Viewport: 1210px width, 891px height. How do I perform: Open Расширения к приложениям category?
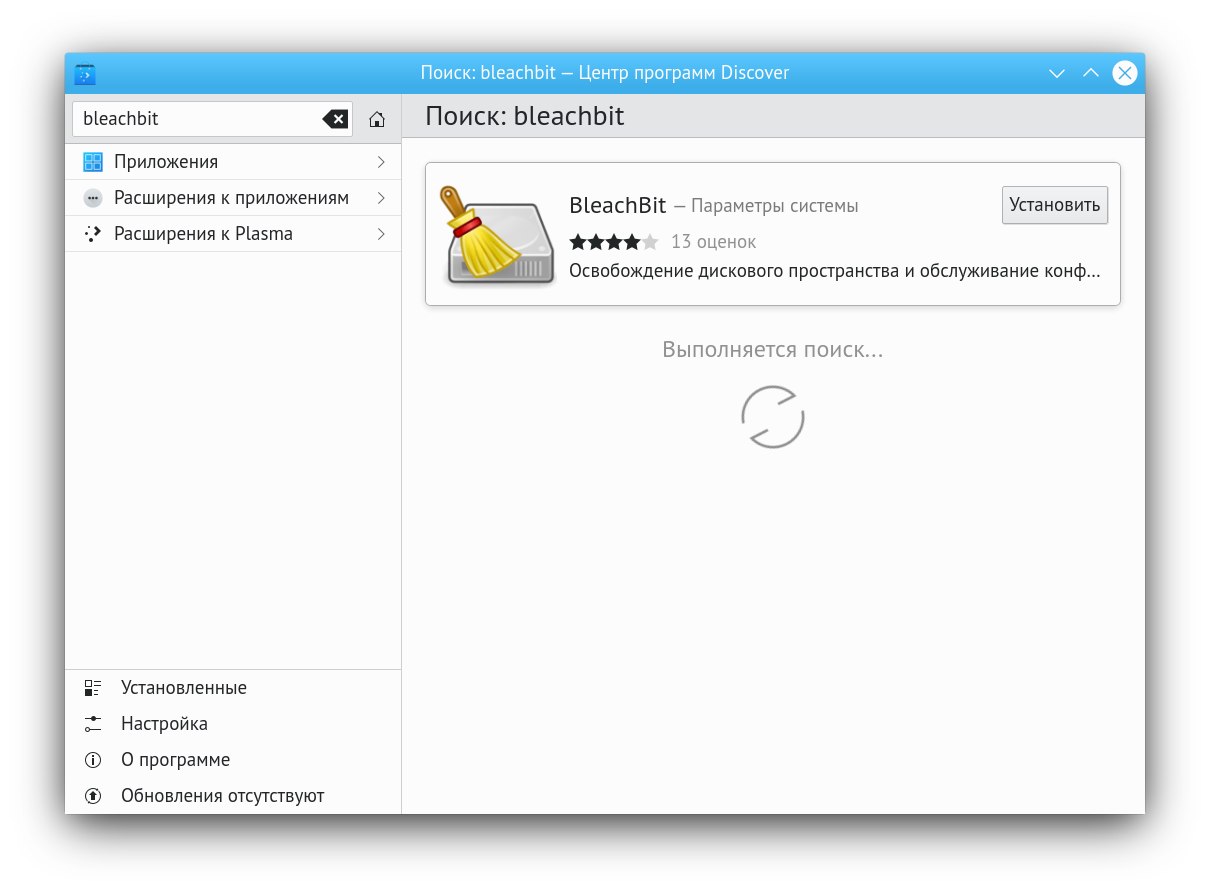pos(233,198)
